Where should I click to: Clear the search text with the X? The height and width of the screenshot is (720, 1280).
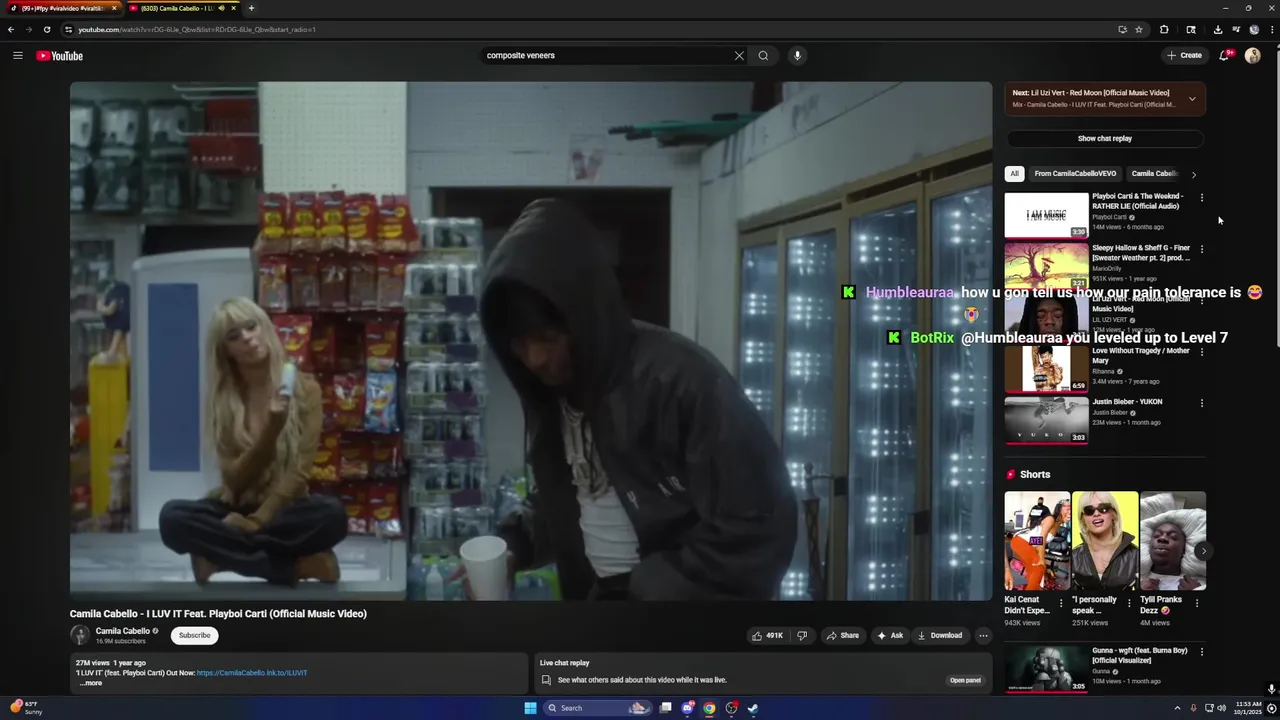pos(739,56)
